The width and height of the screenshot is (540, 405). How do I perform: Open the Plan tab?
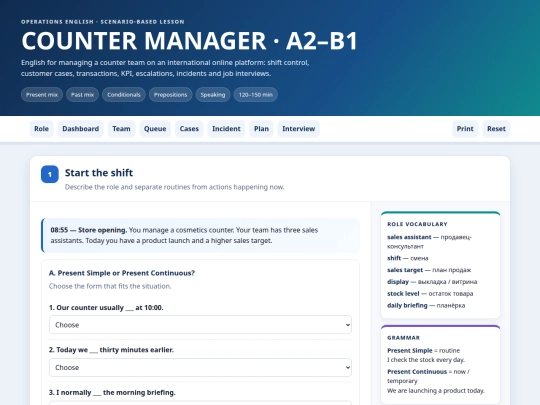coord(261,129)
